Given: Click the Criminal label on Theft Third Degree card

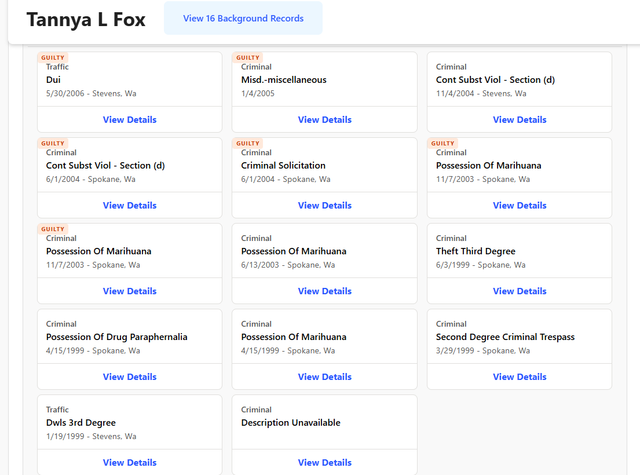Looking at the screenshot, I should pos(451,238).
